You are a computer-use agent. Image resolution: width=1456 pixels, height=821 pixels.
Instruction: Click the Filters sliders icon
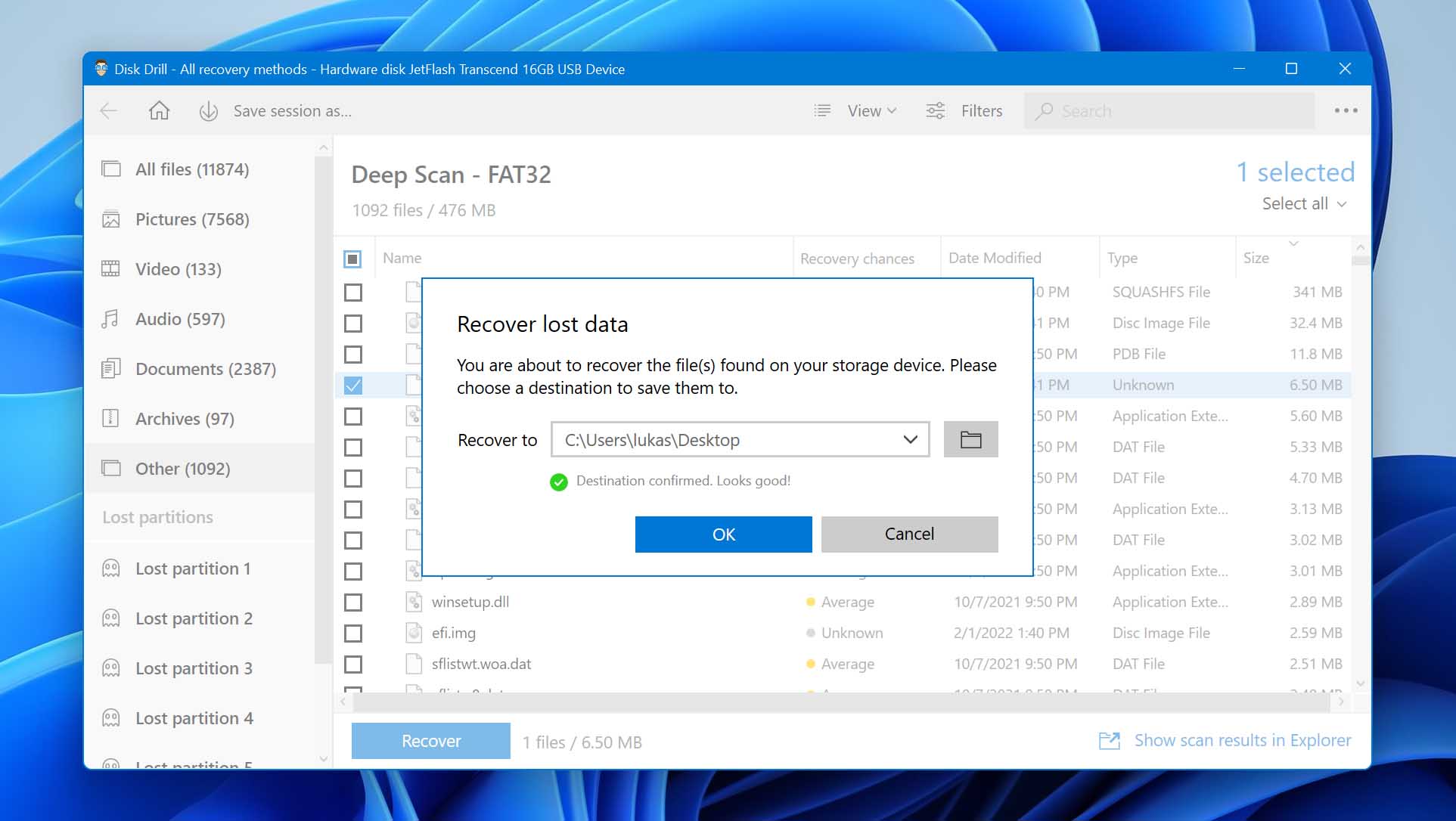click(x=936, y=111)
